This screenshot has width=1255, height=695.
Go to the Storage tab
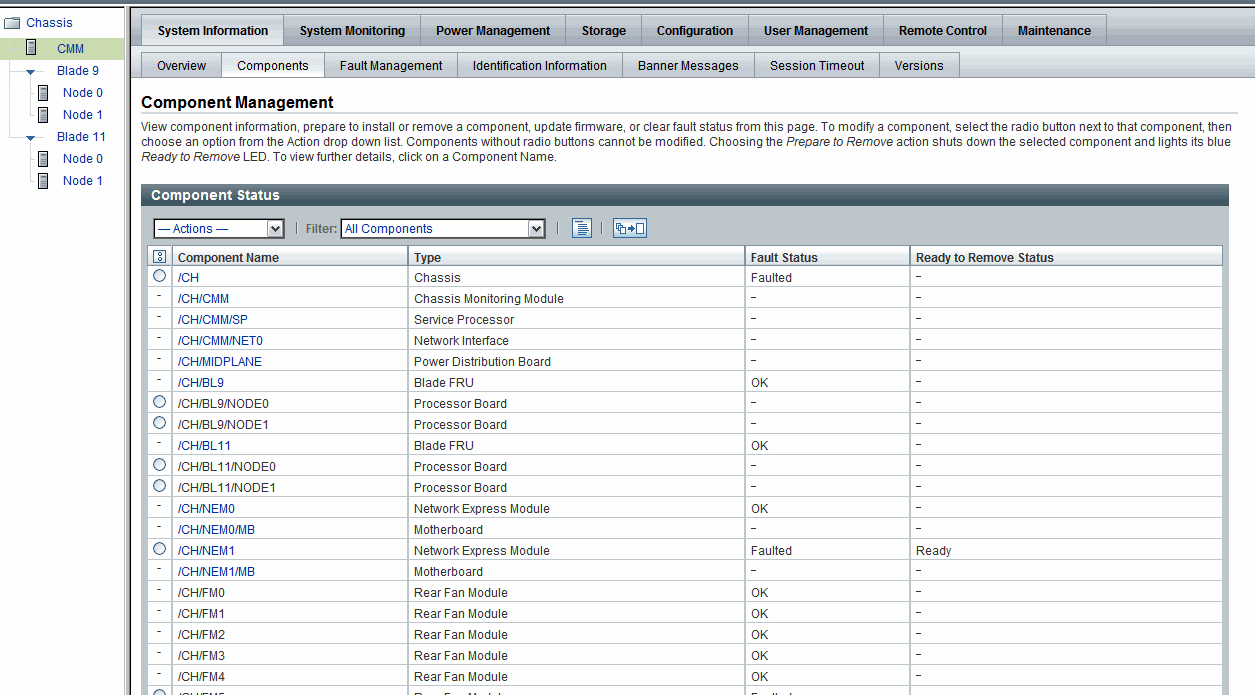pos(604,31)
